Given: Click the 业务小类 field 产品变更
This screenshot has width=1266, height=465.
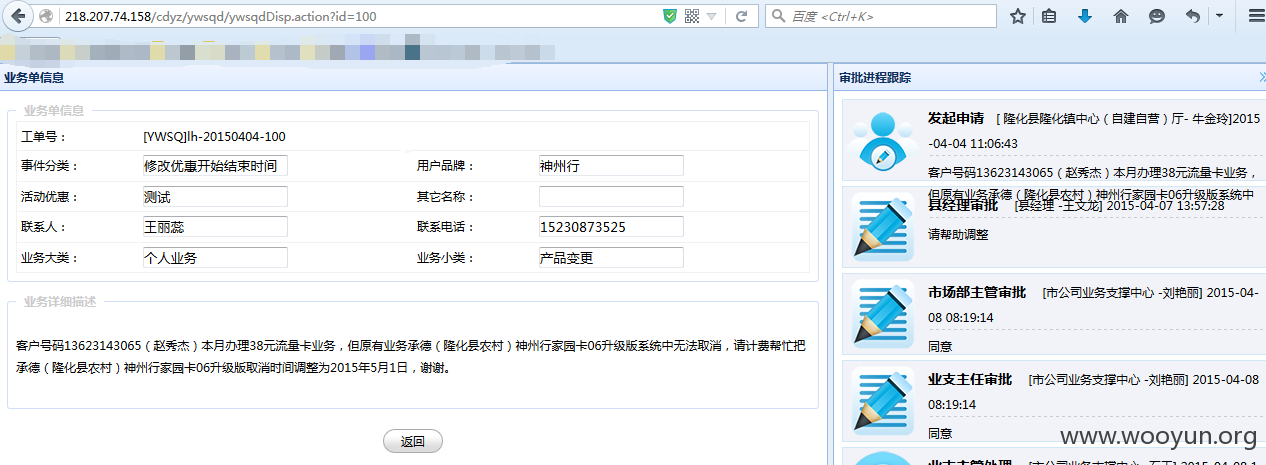Looking at the screenshot, I should (x=611, y=258).
